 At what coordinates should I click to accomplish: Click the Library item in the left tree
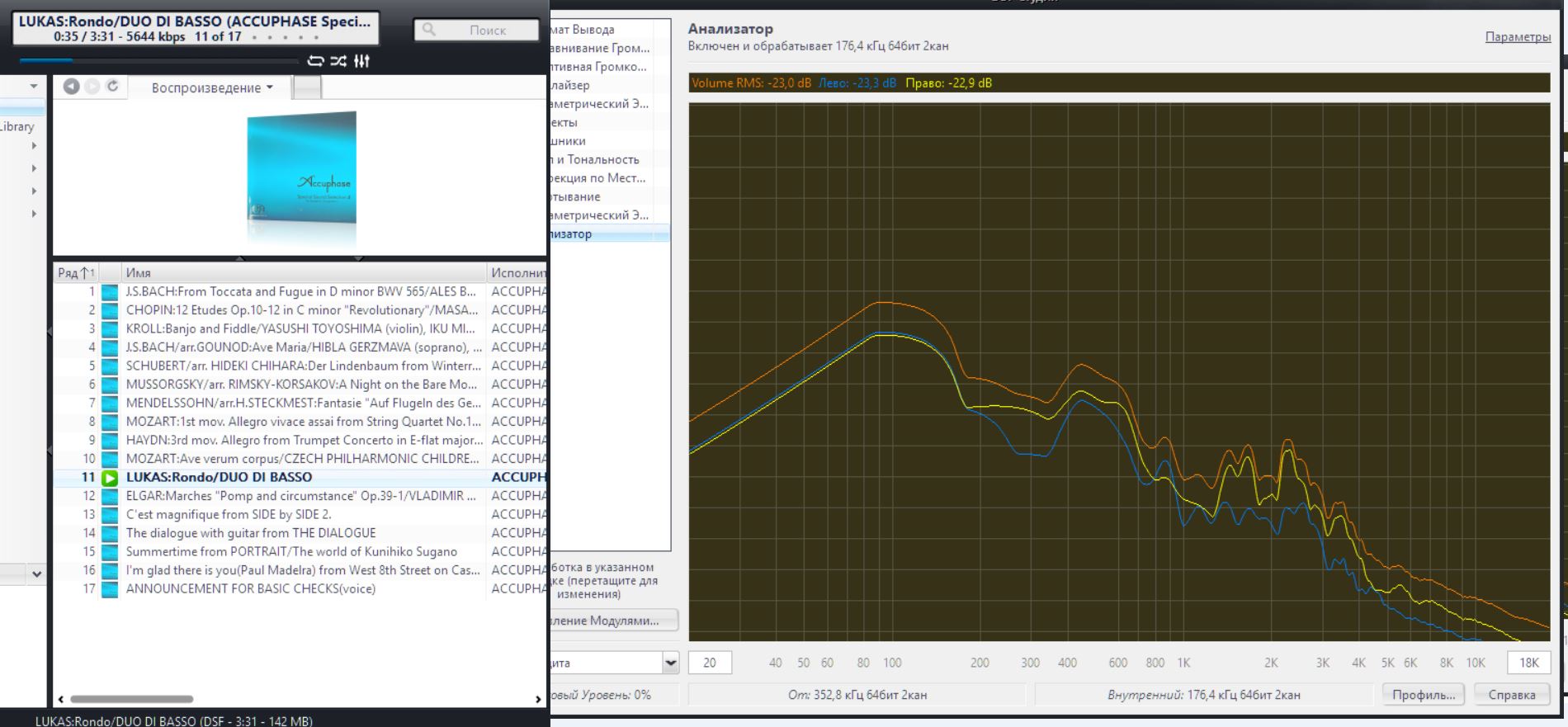pos(17,127)
